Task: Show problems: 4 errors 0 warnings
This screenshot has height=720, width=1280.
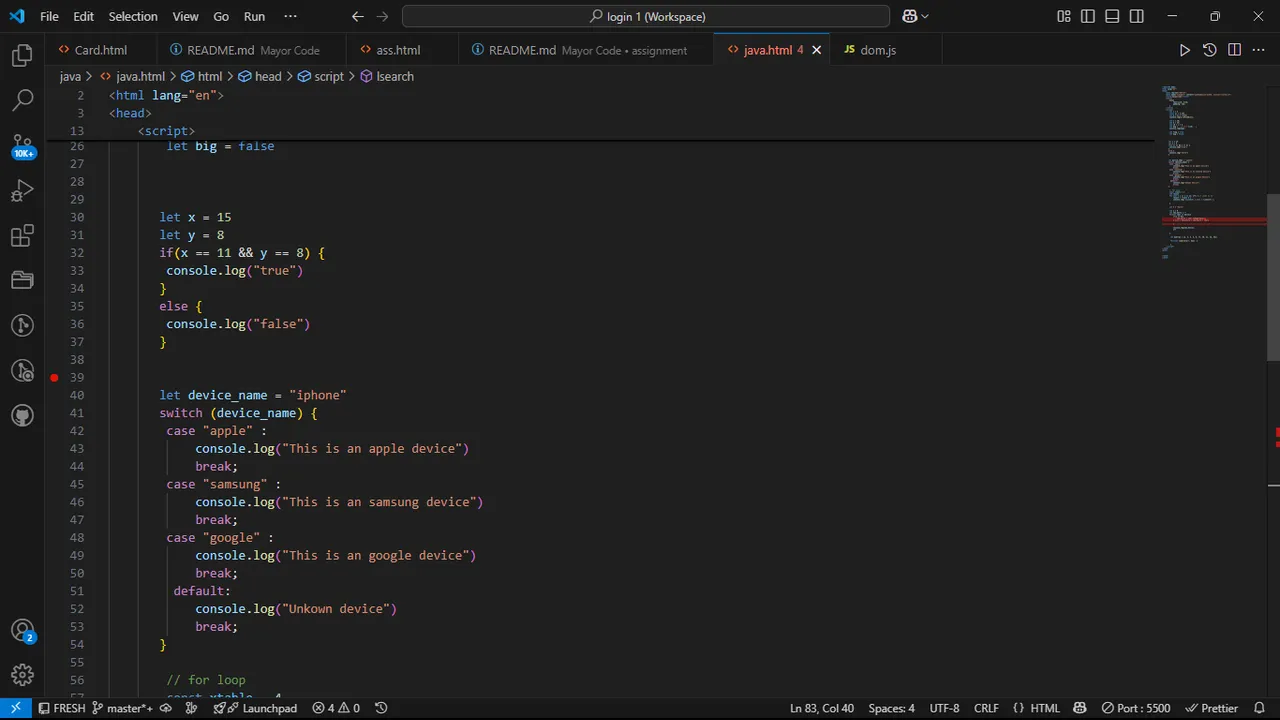Action: [336, 708]
